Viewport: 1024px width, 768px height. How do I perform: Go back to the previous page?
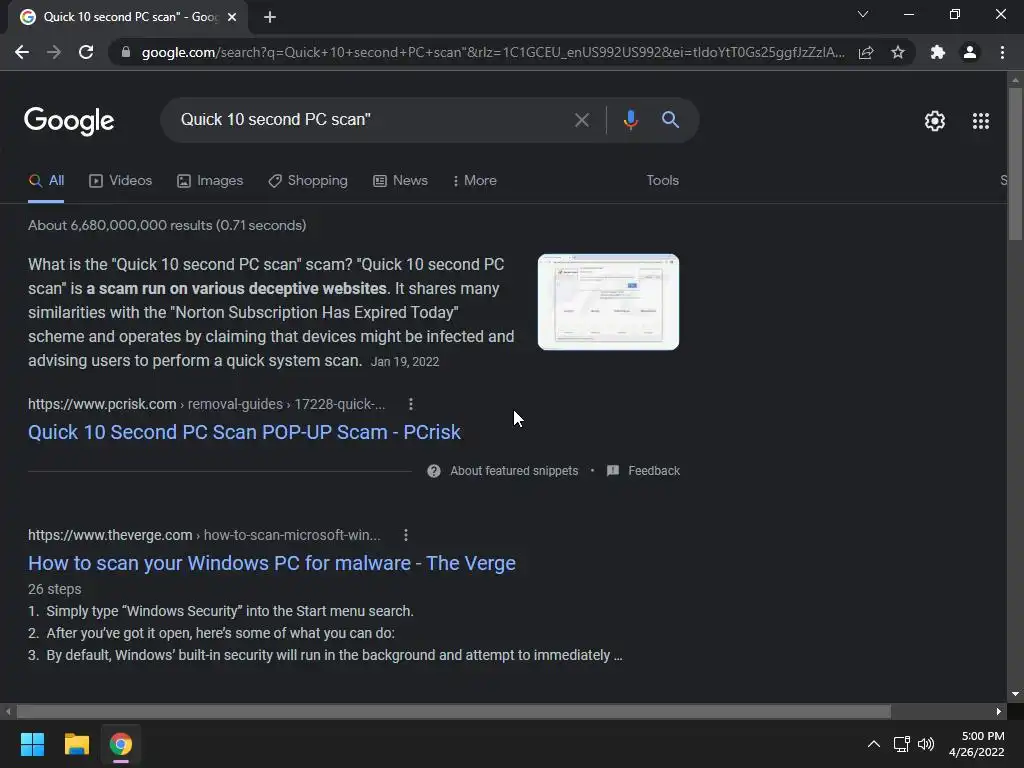coord(22,52)
